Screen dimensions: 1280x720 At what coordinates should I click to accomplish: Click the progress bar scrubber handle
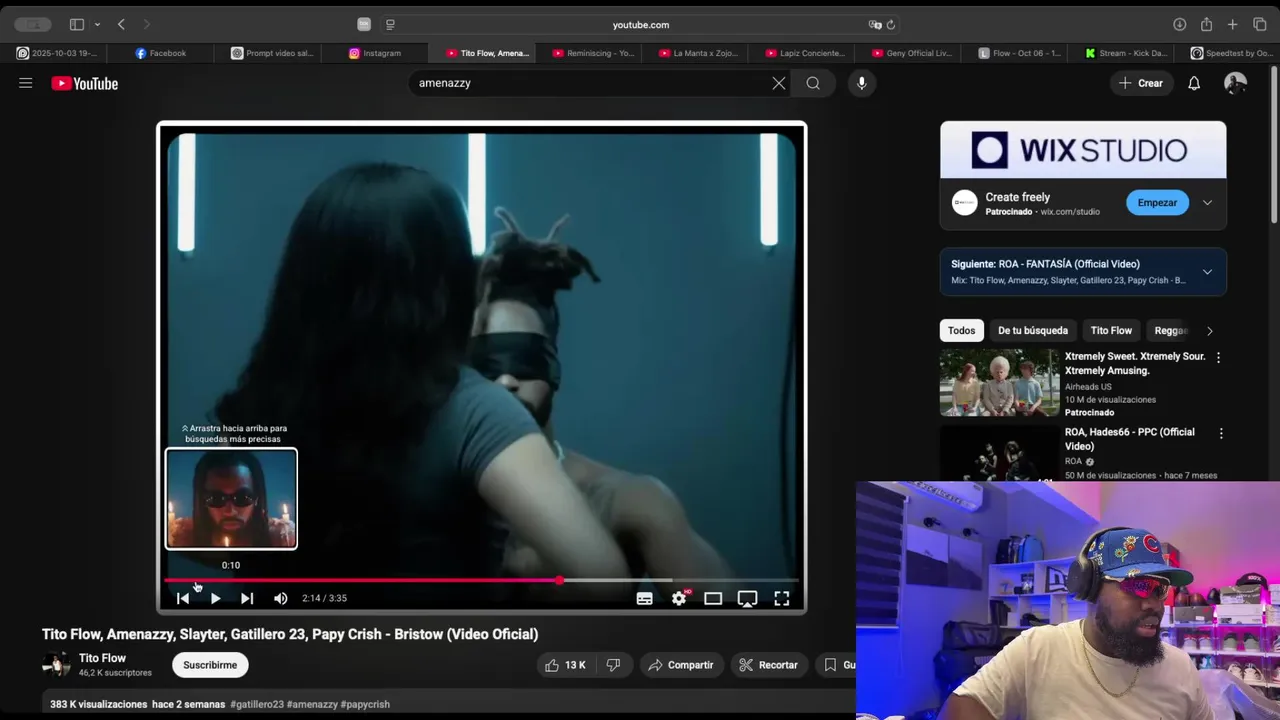559,580
